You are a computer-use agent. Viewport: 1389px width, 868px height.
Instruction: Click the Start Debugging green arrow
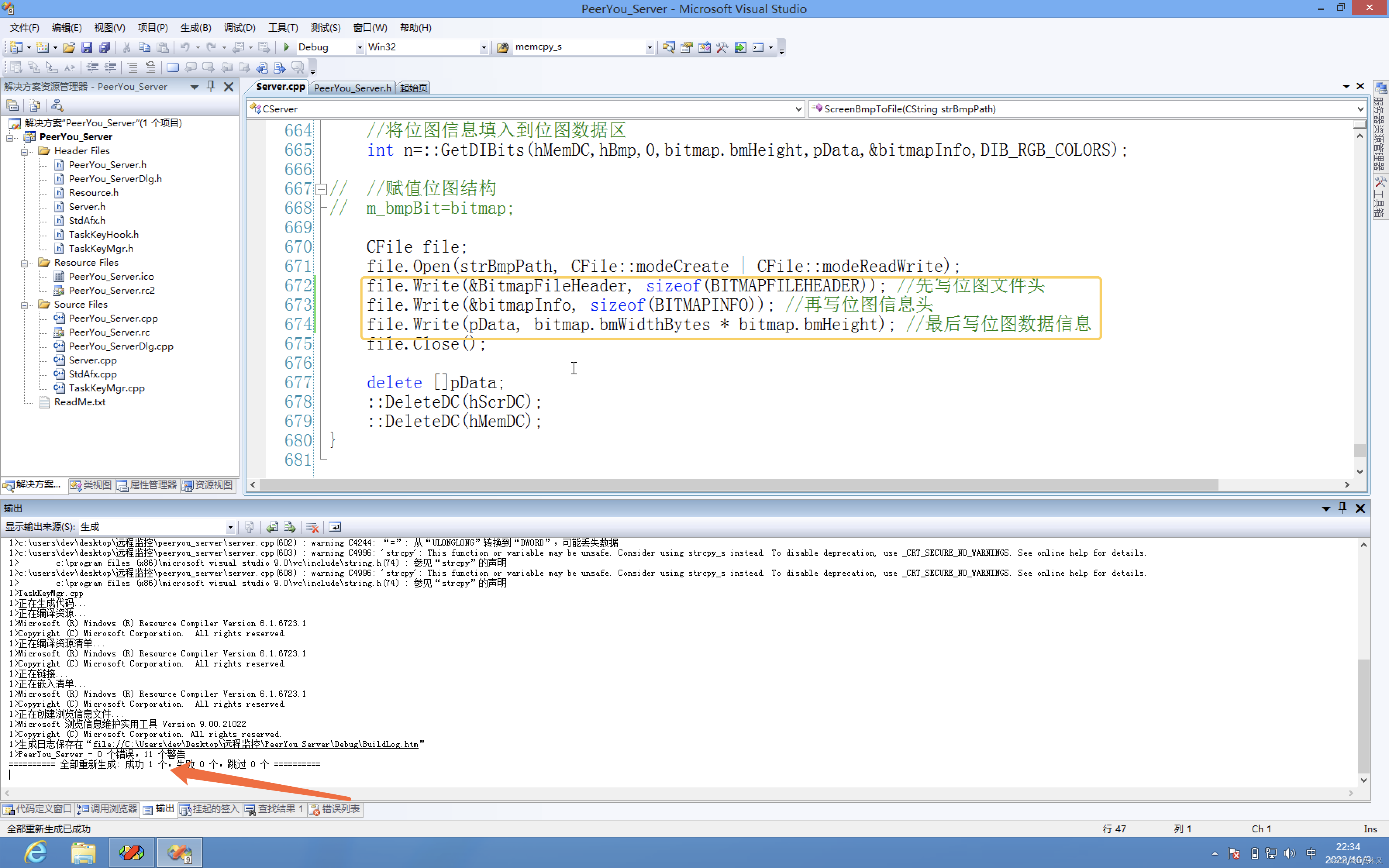click(x=286, y=47)
